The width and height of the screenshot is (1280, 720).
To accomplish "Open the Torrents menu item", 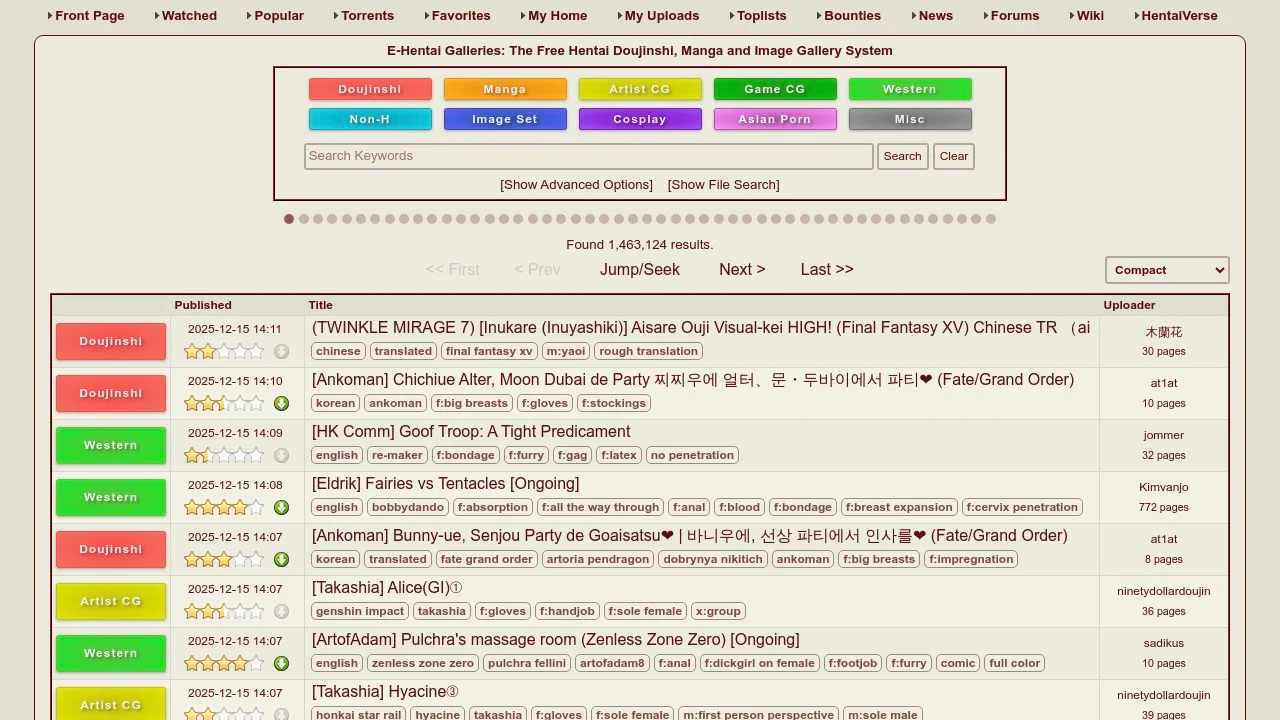I will tap(367, 15).
